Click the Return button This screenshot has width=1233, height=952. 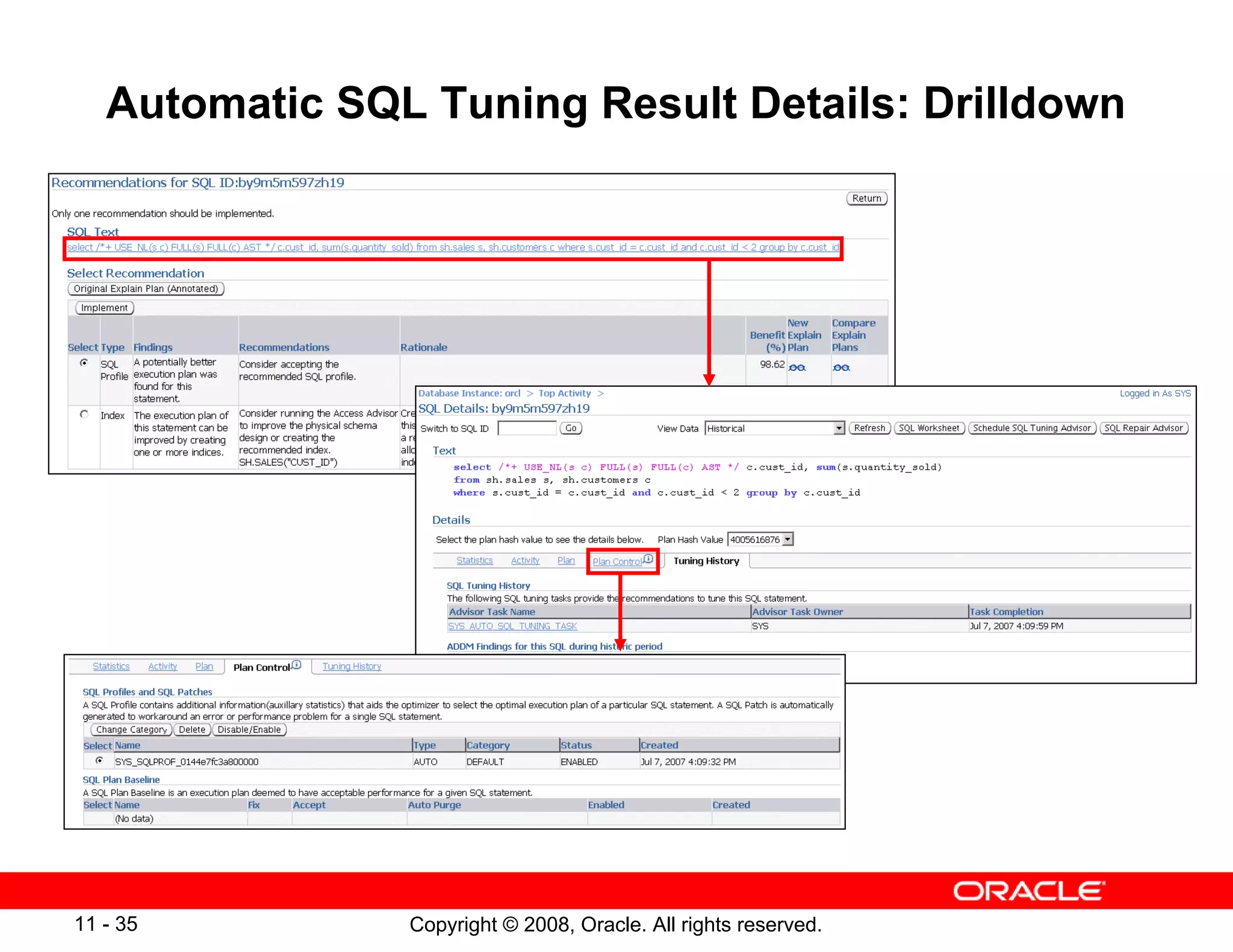point(866,199)
